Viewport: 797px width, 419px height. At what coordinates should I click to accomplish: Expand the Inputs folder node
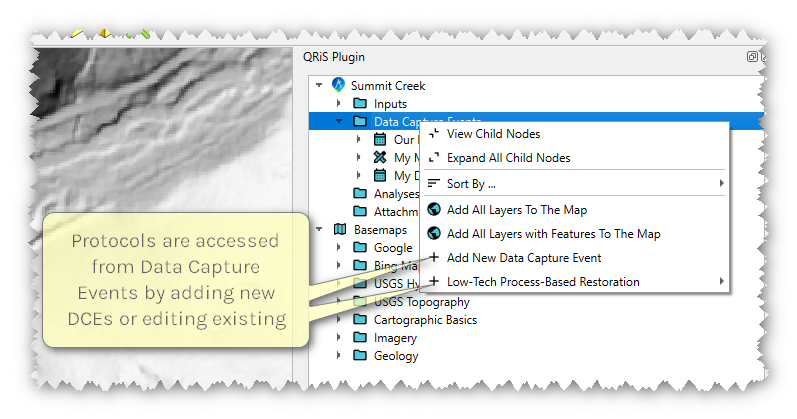coord(339,104)
